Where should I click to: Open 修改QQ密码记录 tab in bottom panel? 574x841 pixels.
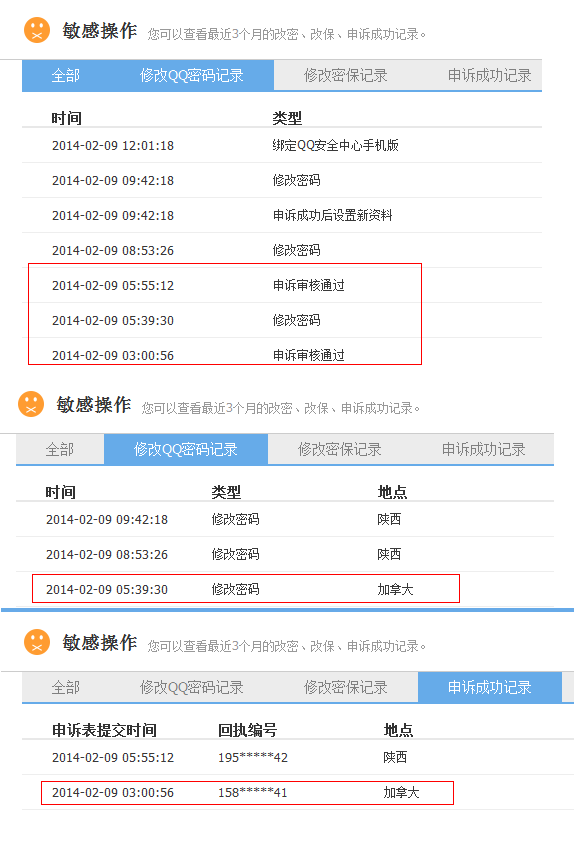point(192,687)
